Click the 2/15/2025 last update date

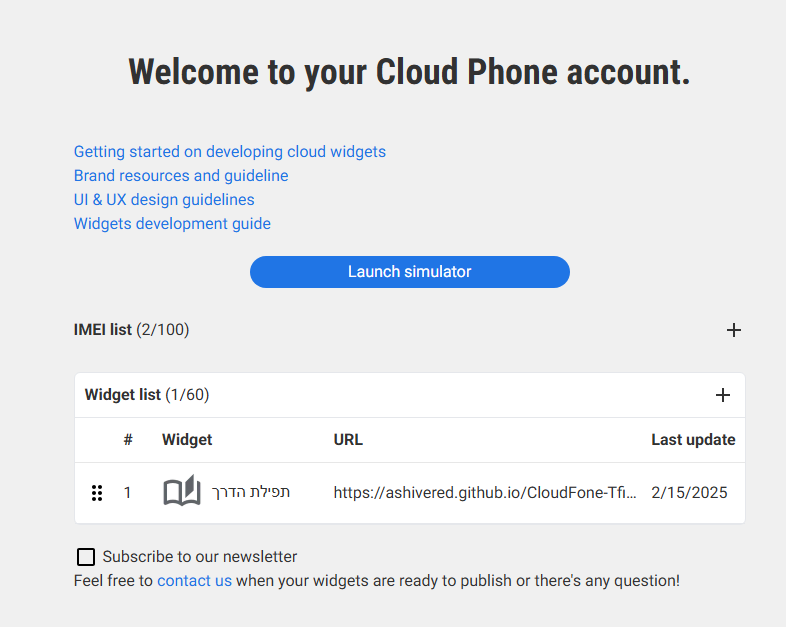click(689, 493)
